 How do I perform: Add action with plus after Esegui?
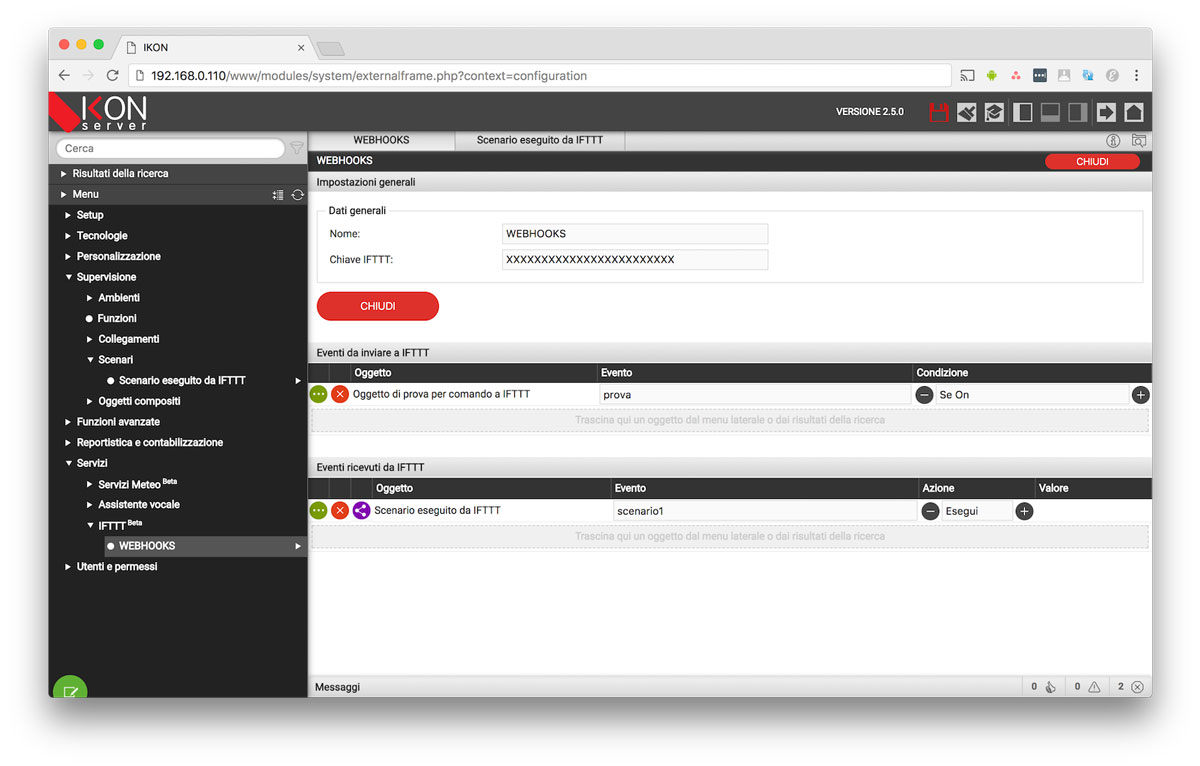[x=1024, y=511]
